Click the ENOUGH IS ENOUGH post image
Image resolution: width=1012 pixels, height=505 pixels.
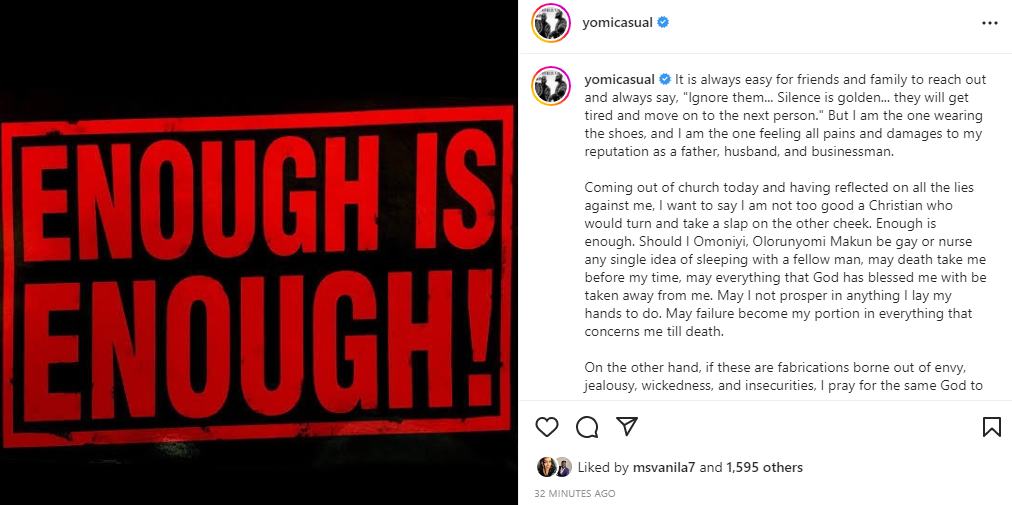[258, 252]
